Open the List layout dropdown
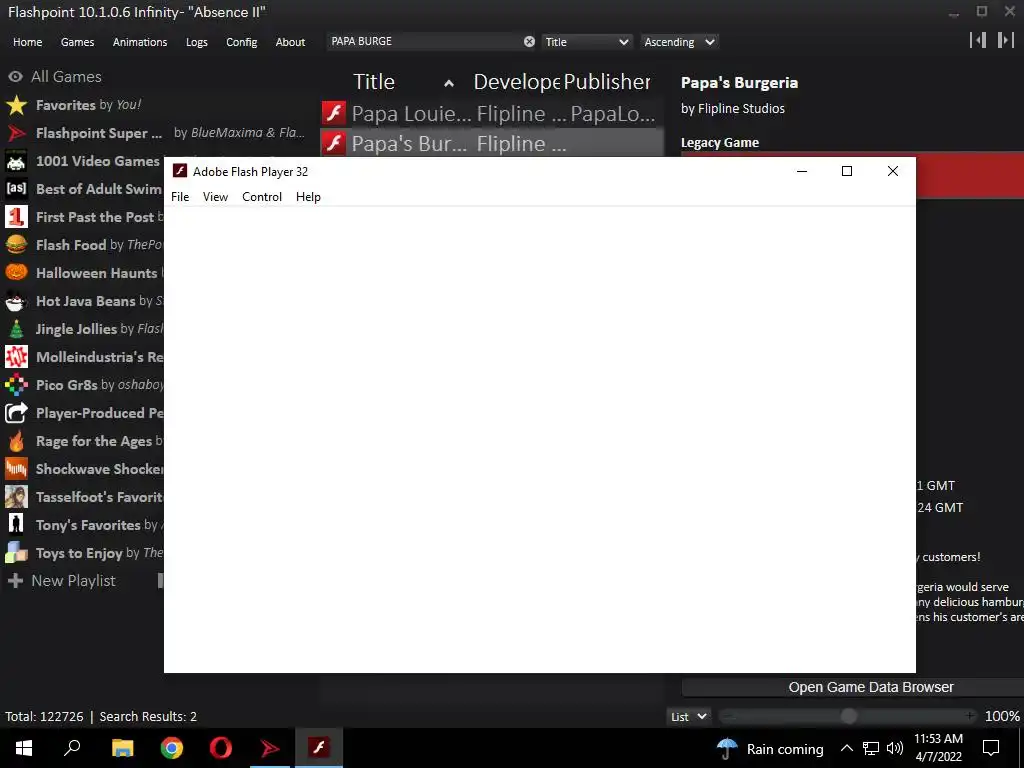1024x768 pixels. click(688, 716)
